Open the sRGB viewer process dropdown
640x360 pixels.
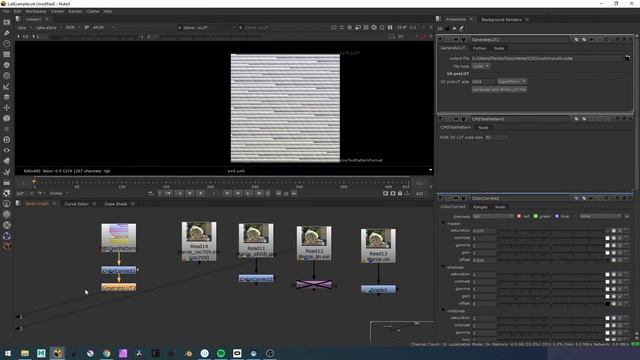coord(103,27)
